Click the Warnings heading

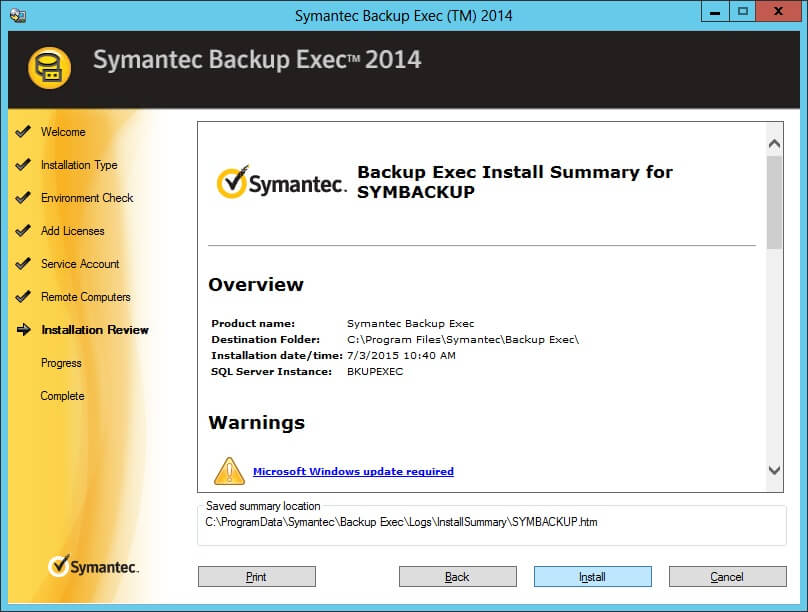[x=257, y=422]
